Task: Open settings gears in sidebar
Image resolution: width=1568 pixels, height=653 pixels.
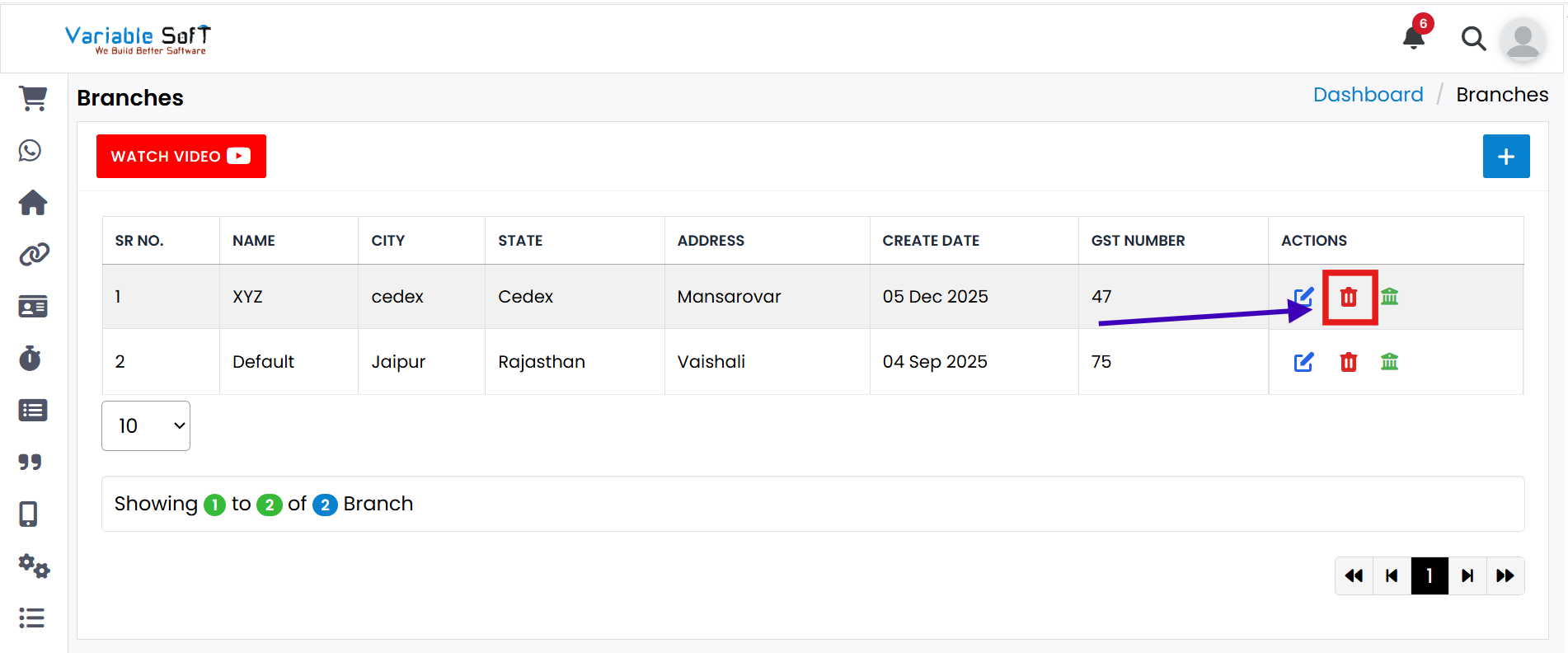Action: coord(34,566)
